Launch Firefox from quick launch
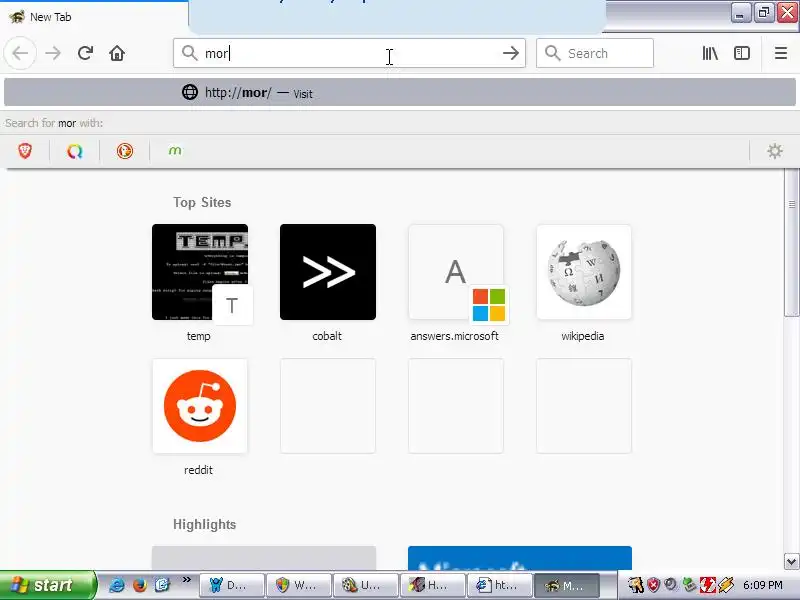This screenshot has height=600, width=800. pyautogui.click(x=139, y=585)
